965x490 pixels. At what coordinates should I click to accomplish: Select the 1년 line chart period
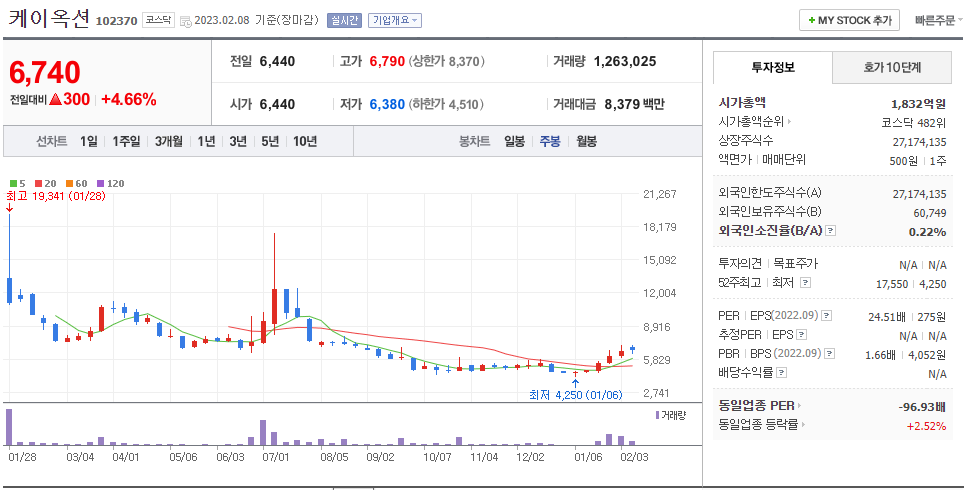click(x=206, y=142)
